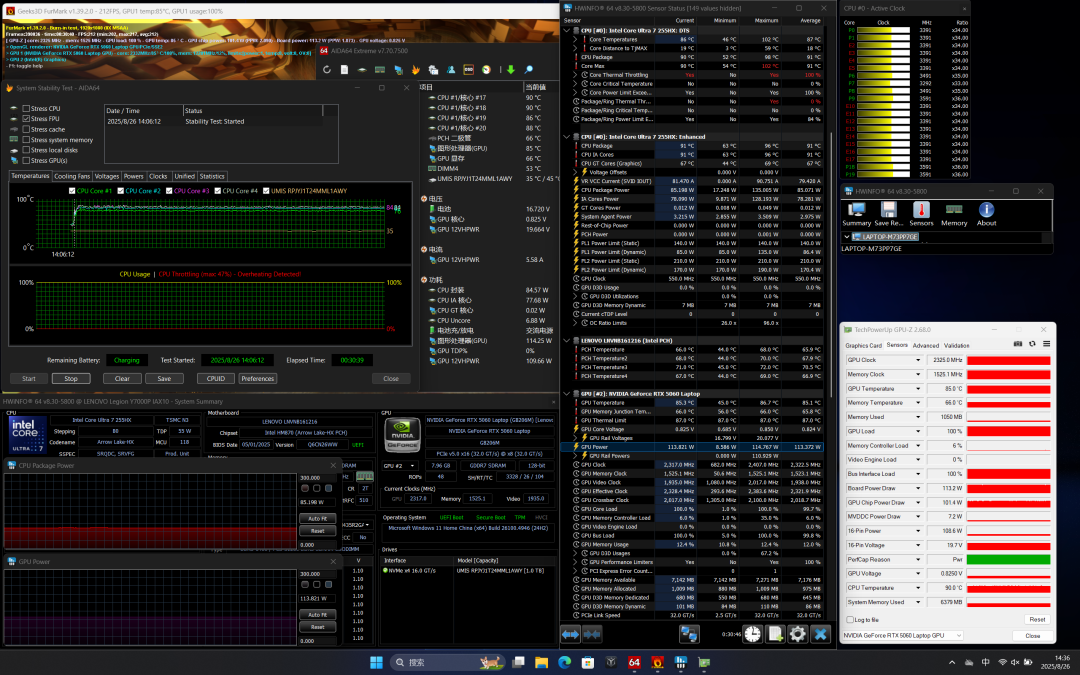The height and width of the screenshot is (675, 1080).
Task: Click the Clear button in stability test
Action: (122, 378)
